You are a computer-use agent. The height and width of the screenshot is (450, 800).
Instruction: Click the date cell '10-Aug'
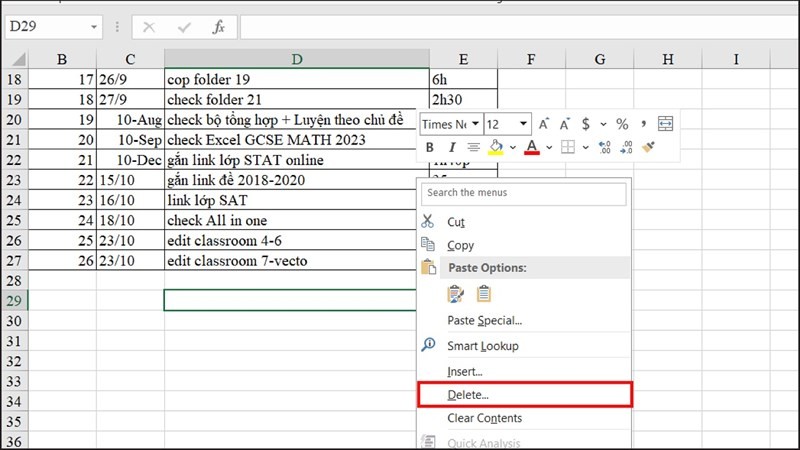(130, 119)
